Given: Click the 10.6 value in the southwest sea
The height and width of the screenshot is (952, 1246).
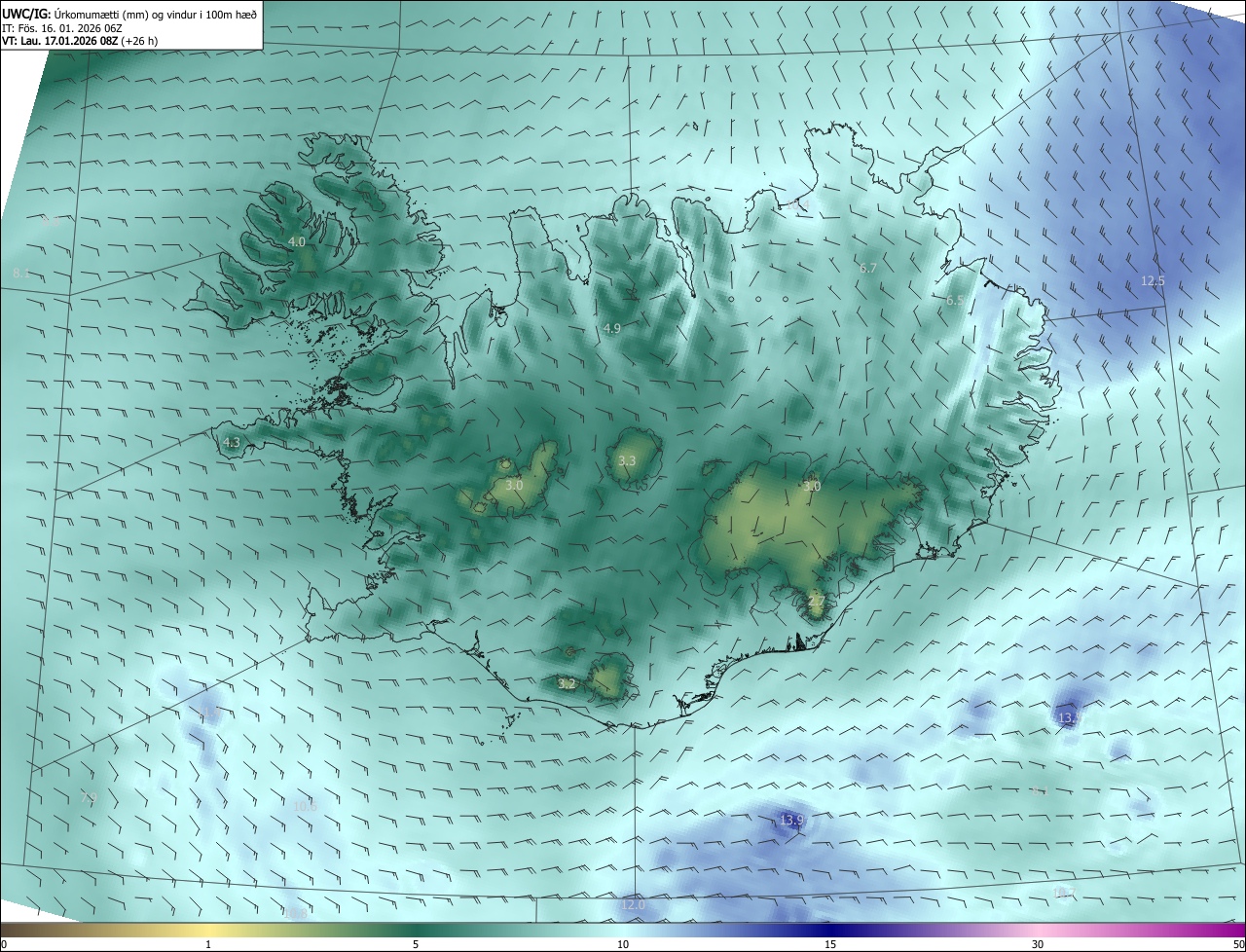Looking at the screenshot, I should pos(305,806).
